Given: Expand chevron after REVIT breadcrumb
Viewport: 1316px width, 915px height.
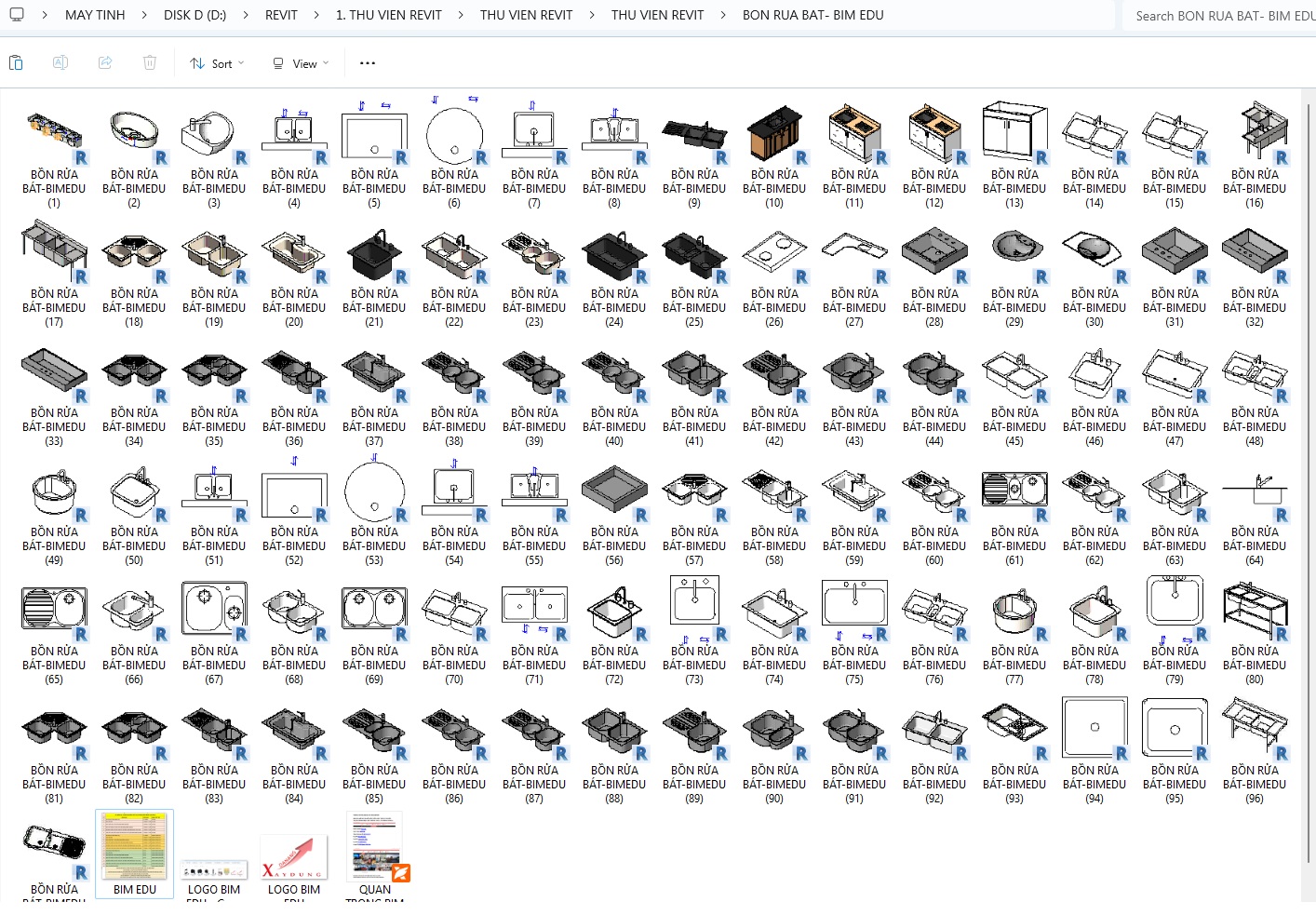Looking at the screenshot, I should [316, 15].
